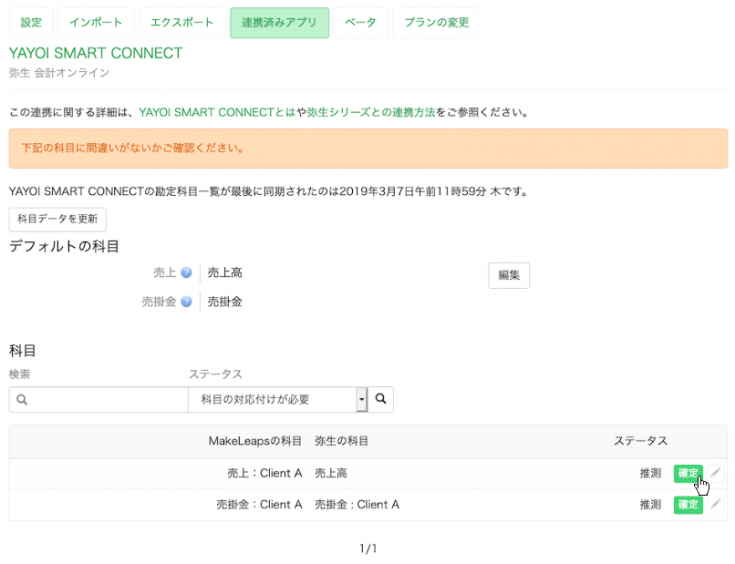This screenshot has width=735, height=564.
Task: Click the 弥生 会計オンライン subtitle
Action: click(59, 73)
